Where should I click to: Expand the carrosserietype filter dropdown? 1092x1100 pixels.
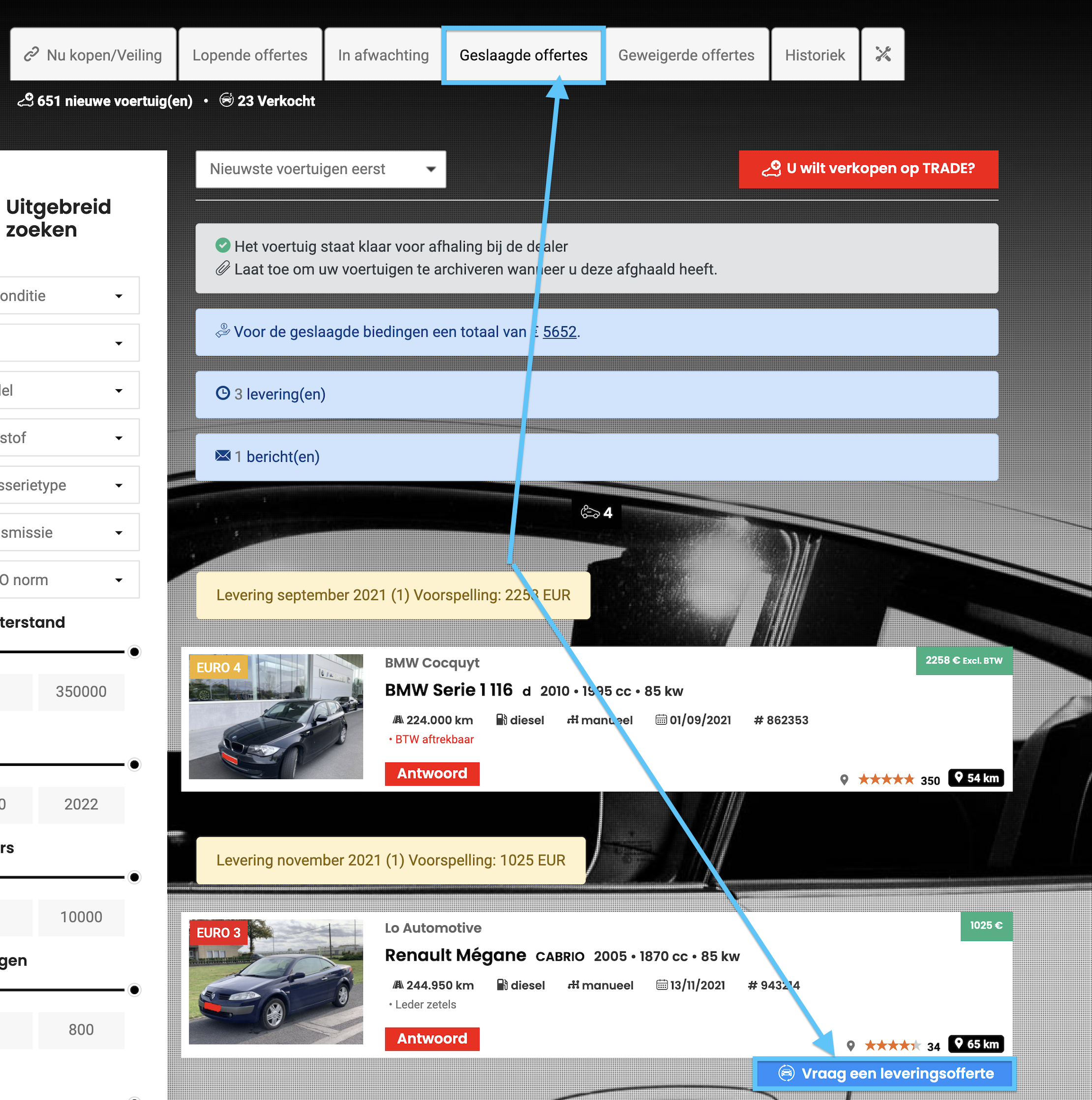tap(69, 485)
